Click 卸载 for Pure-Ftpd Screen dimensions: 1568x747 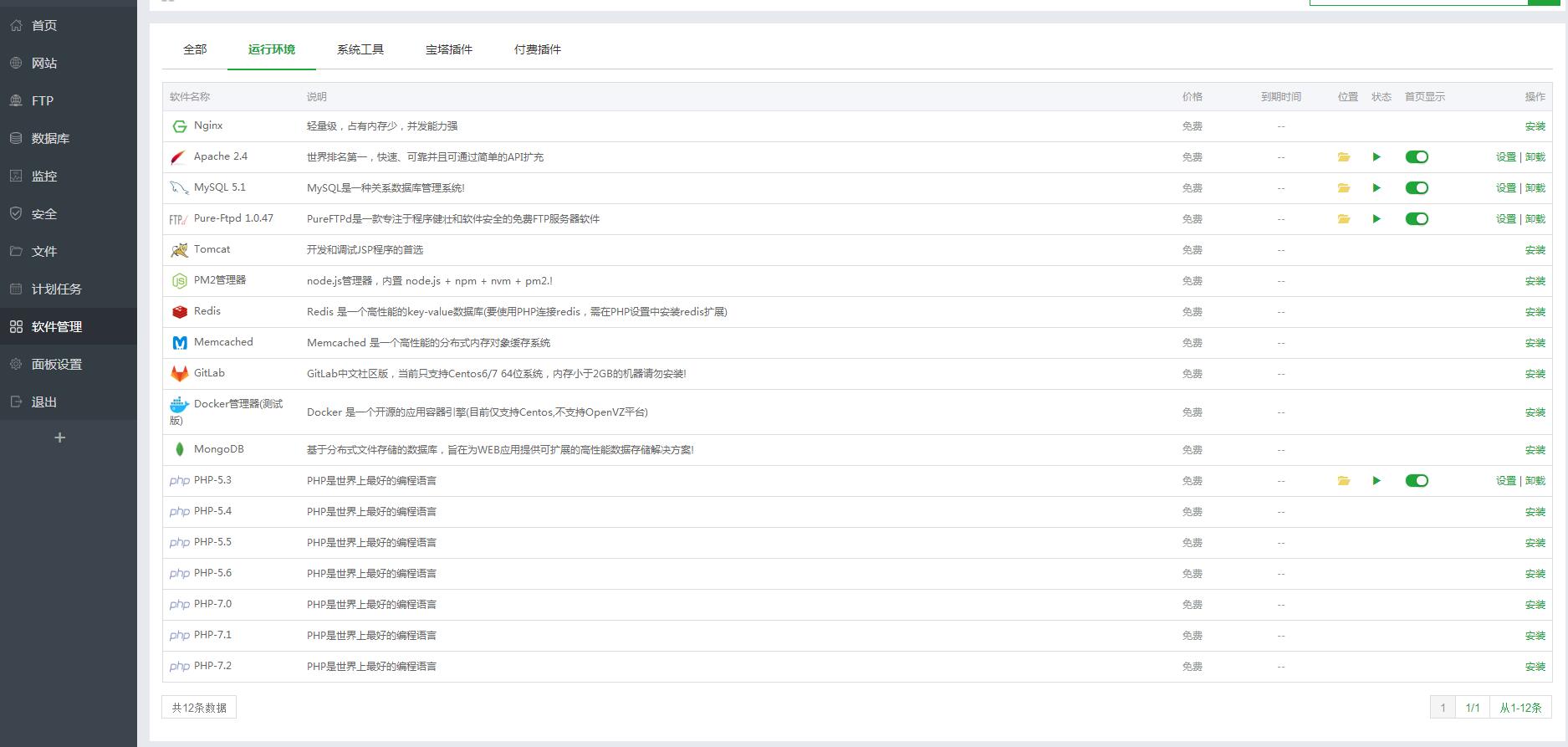[1535, 219]
